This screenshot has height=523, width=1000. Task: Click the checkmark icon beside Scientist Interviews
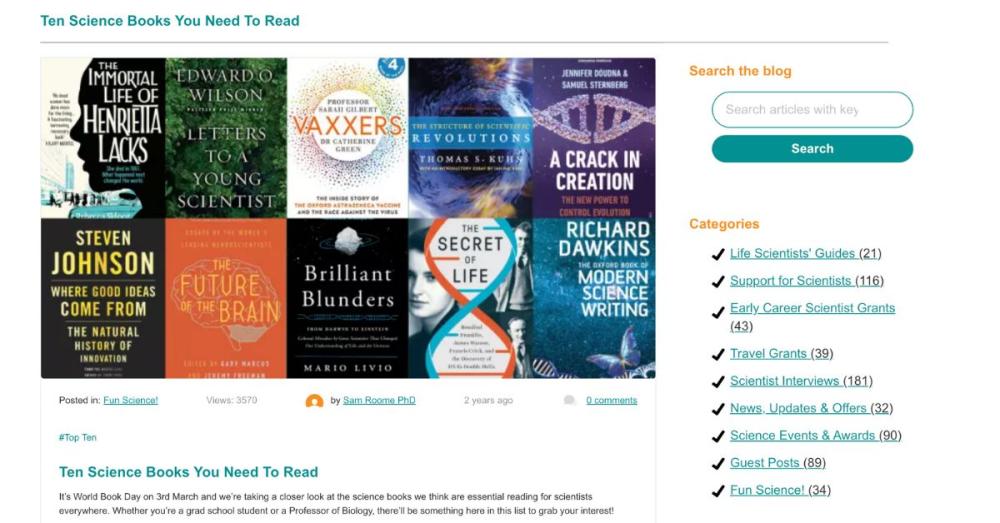click(718, 382)
